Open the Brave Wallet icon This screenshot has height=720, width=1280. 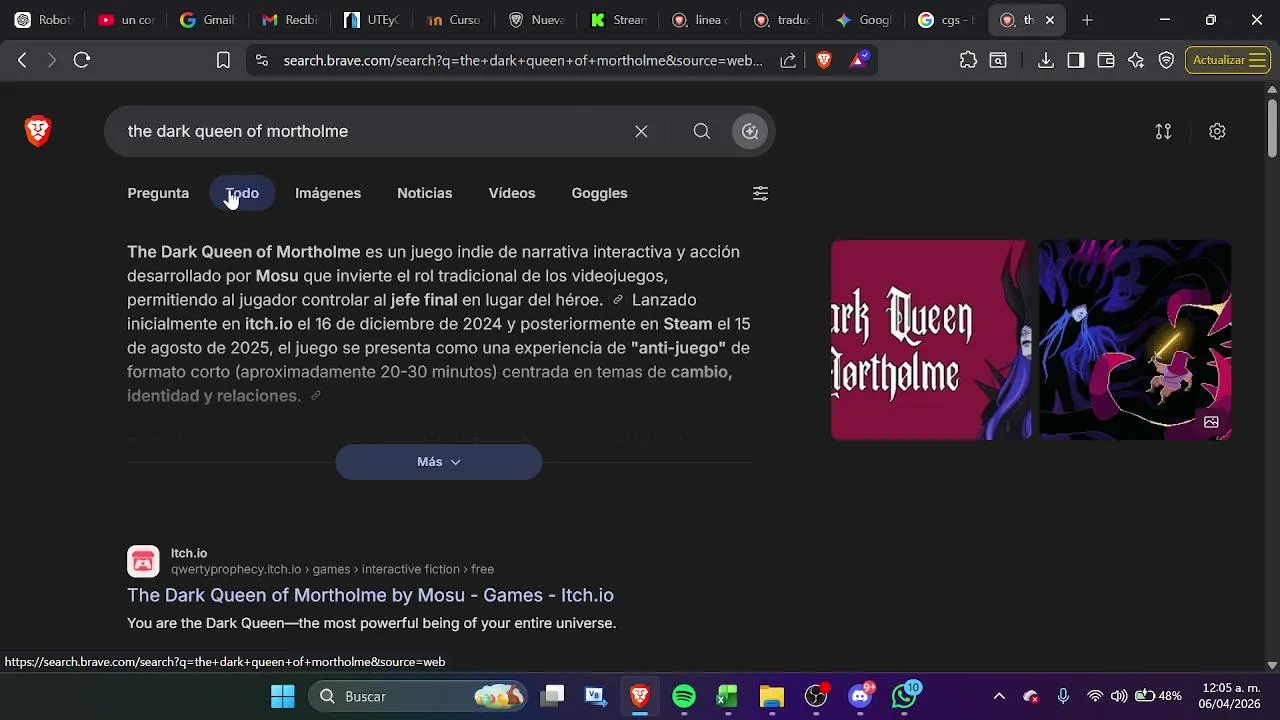click(1106, 60)
